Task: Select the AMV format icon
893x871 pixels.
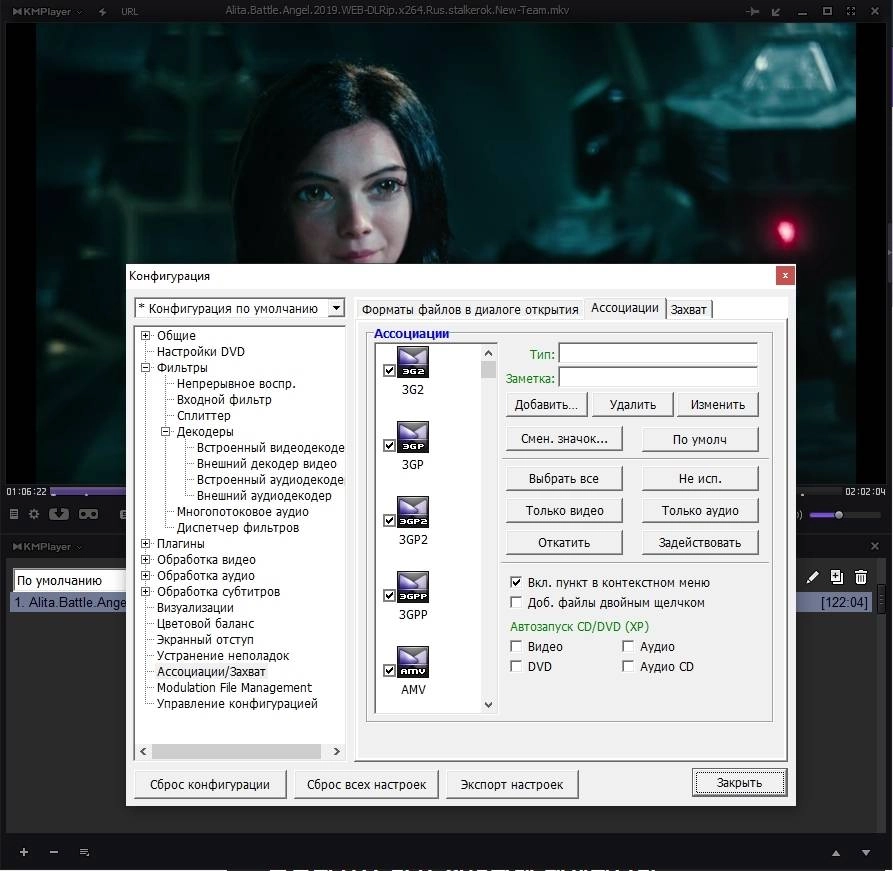Action: (x=413, y=662)
